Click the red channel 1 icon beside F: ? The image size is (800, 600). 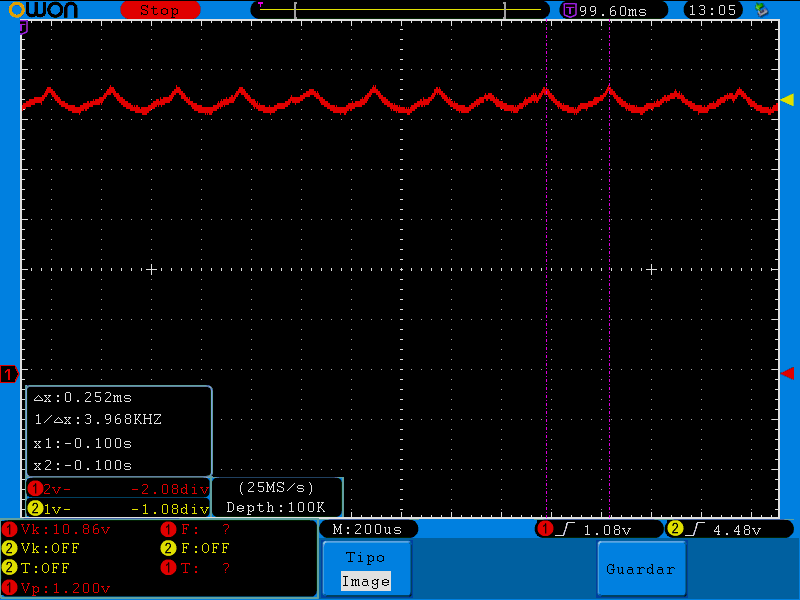(x=168, y=529)
